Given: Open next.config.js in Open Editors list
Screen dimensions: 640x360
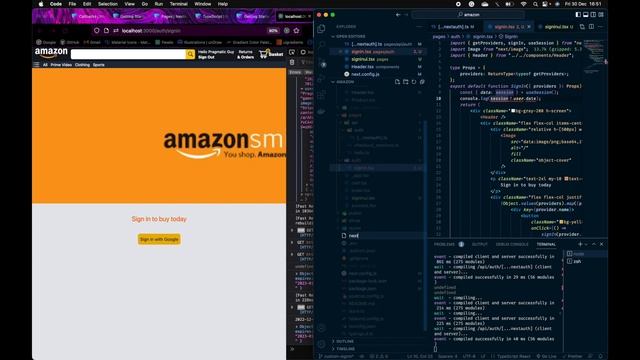Looking at the screenshot, I should pyautogui.click(x=365, y=74).
